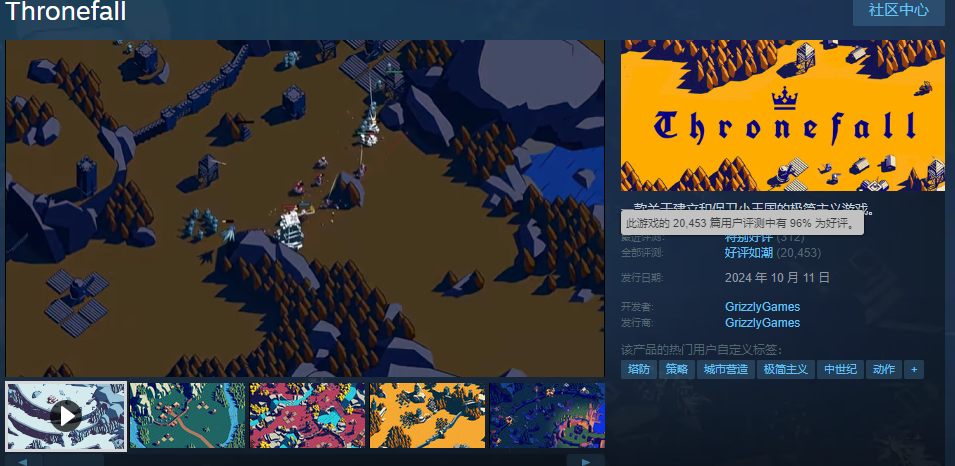
Task: Click the left arrow of thumbnail strip scrollbar
Action: point(22,461)
